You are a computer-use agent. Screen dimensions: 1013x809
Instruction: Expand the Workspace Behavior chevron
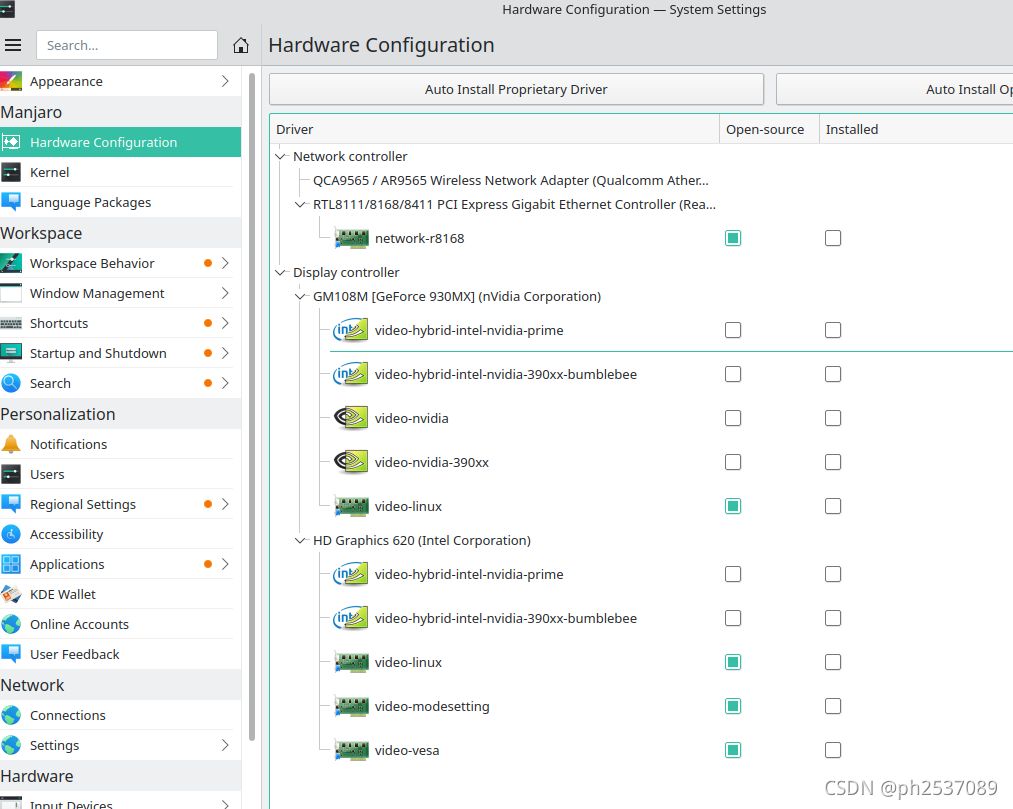coord(225,263)
